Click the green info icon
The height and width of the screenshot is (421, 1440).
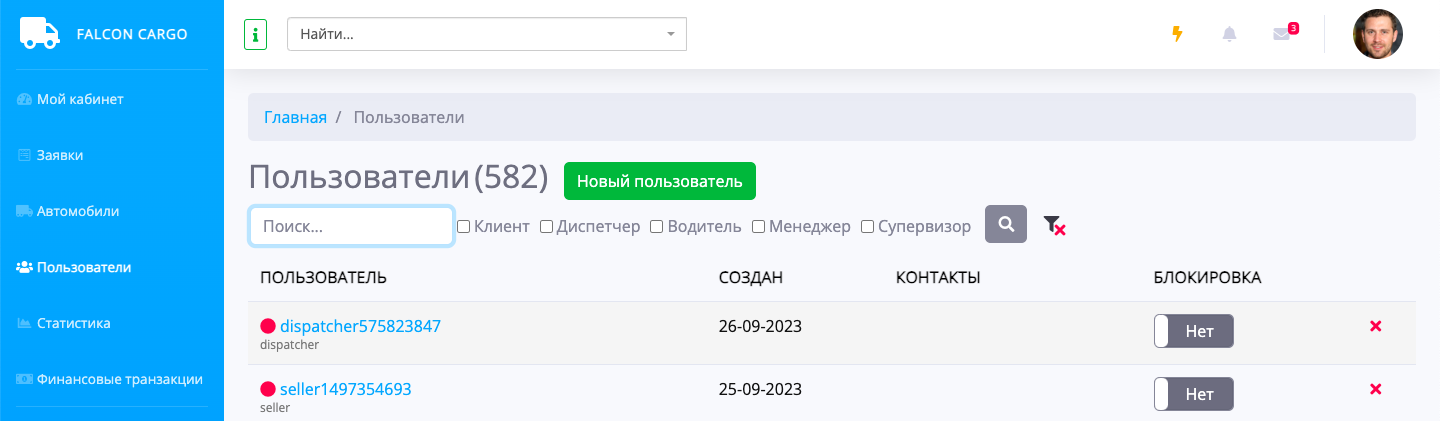coord(255,35)
